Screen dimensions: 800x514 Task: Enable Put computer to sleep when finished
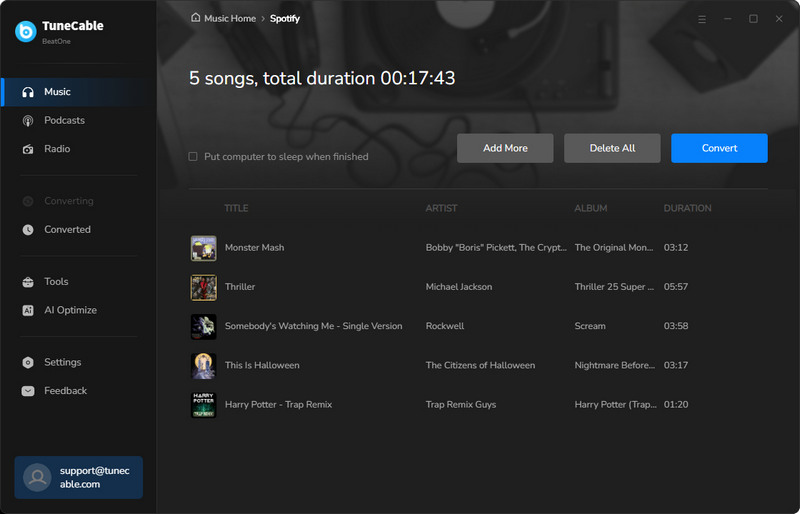[193, 157]
